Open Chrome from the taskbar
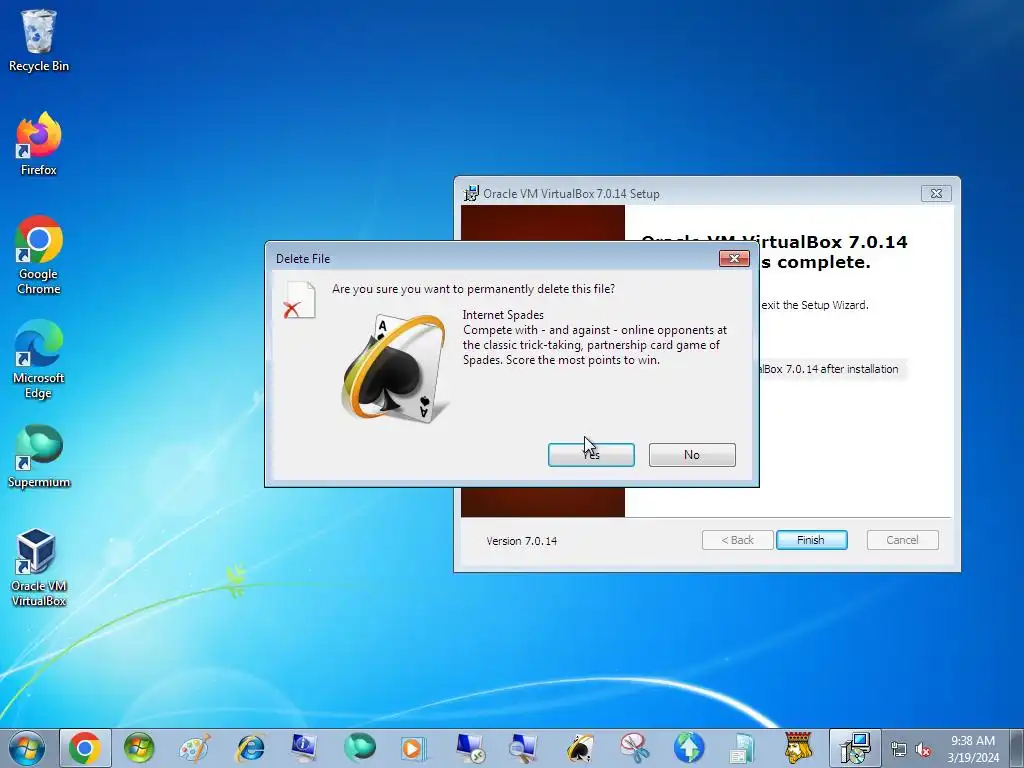1024x768 pixels. tap(85, 748)
